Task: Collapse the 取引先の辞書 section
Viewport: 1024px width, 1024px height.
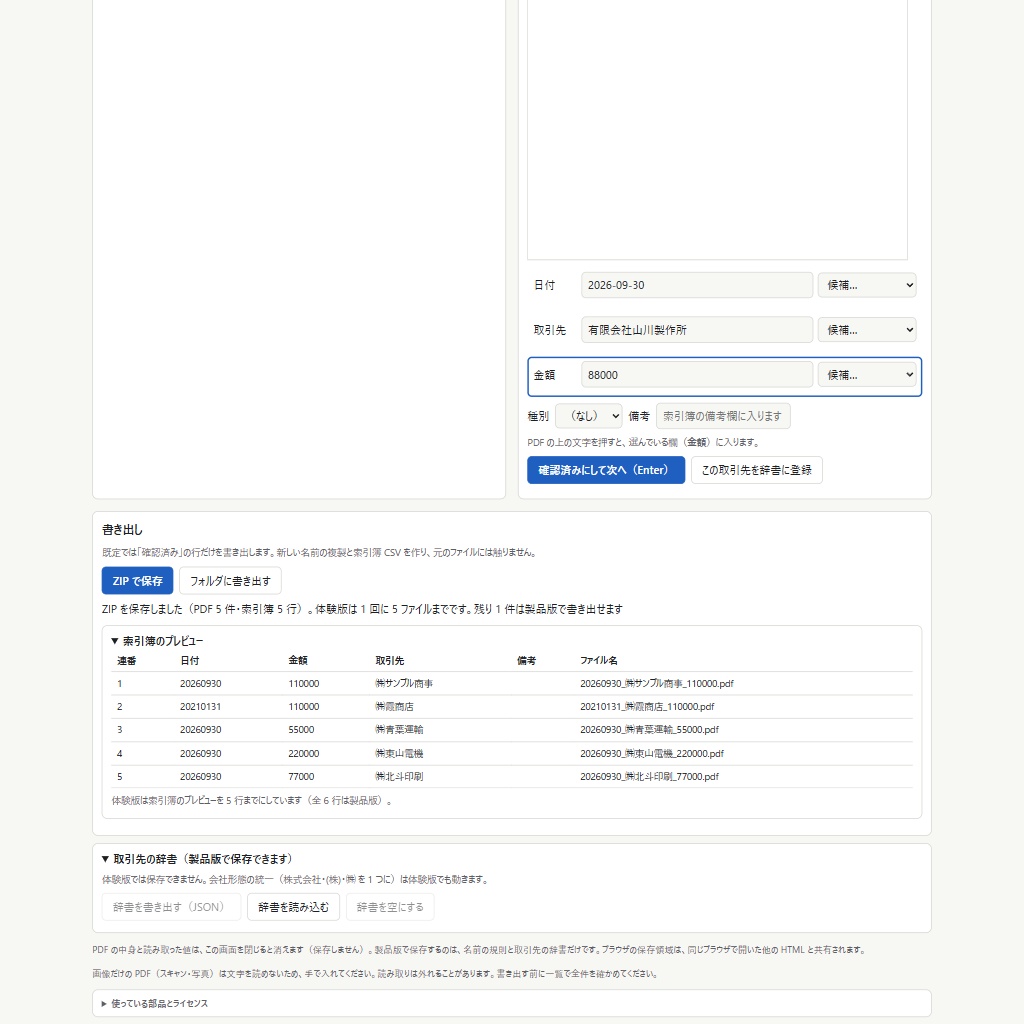Action: (197, 859)
